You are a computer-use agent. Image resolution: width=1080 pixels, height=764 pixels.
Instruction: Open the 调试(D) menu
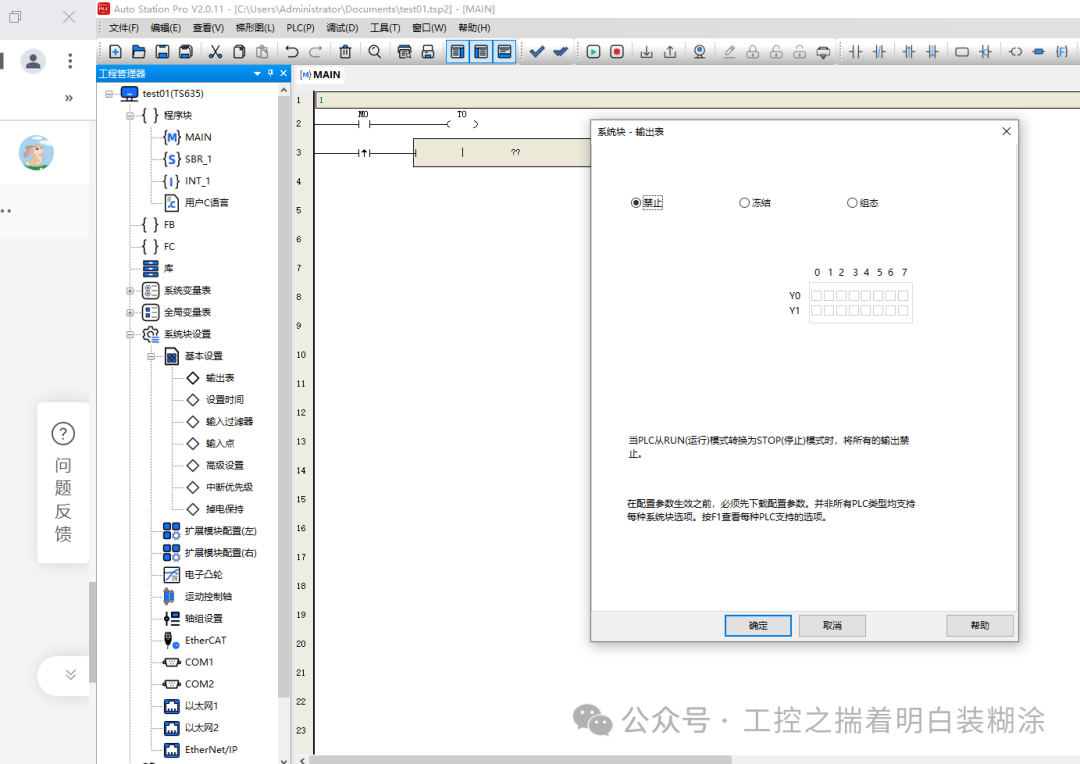click(342, 28)
